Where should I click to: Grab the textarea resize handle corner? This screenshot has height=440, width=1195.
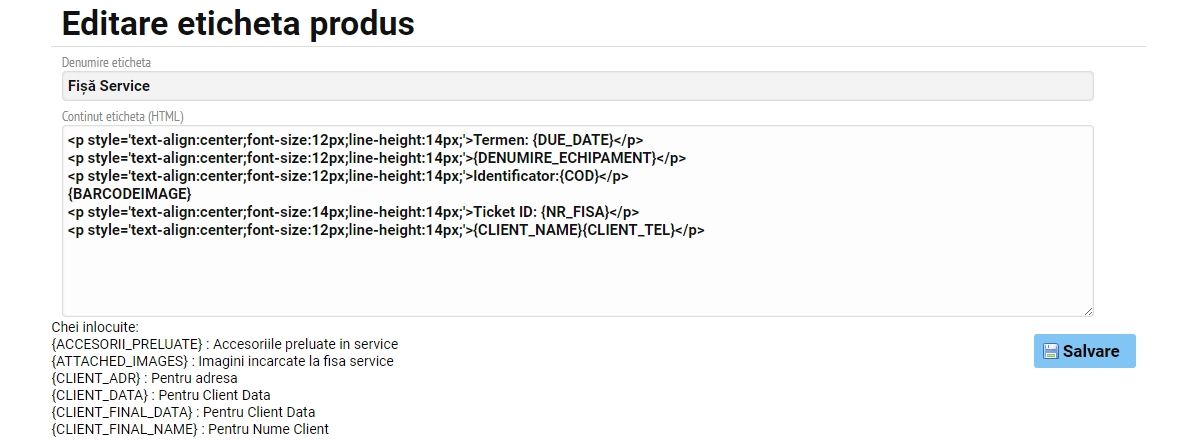tap(1088, 311)
